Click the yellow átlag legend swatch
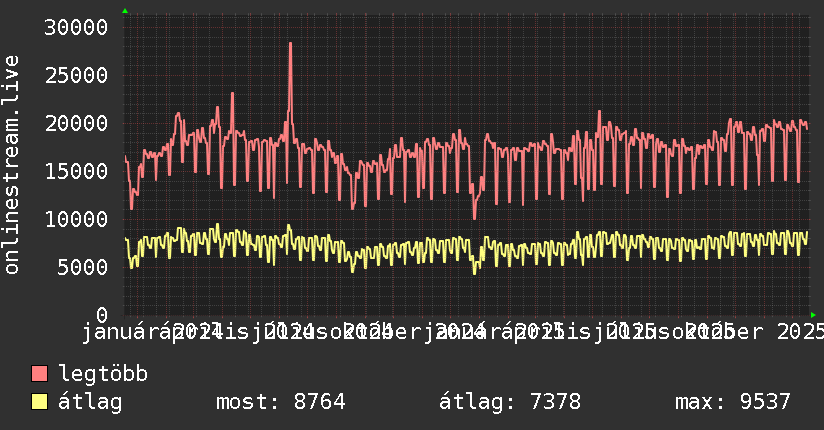 39,402
